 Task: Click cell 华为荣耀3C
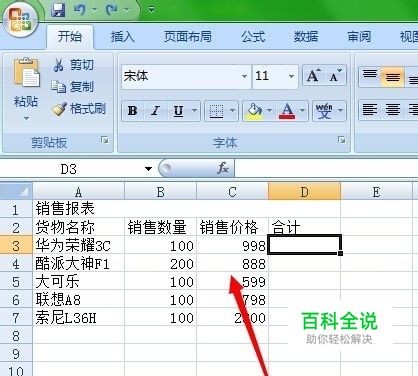pos(78,246)
